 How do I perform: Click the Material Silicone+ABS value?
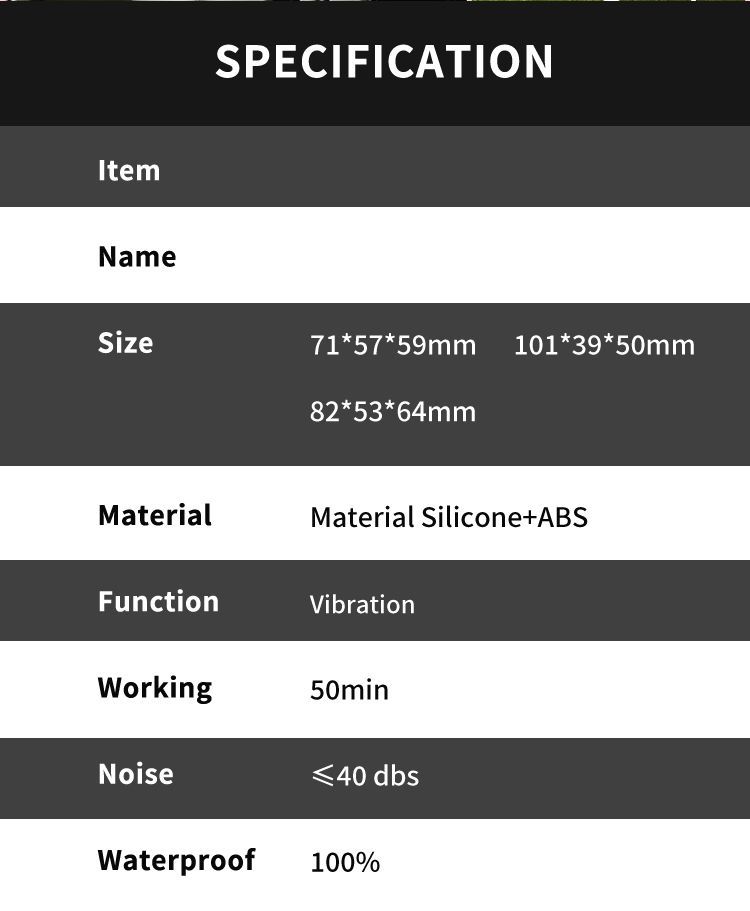[449, 517]
